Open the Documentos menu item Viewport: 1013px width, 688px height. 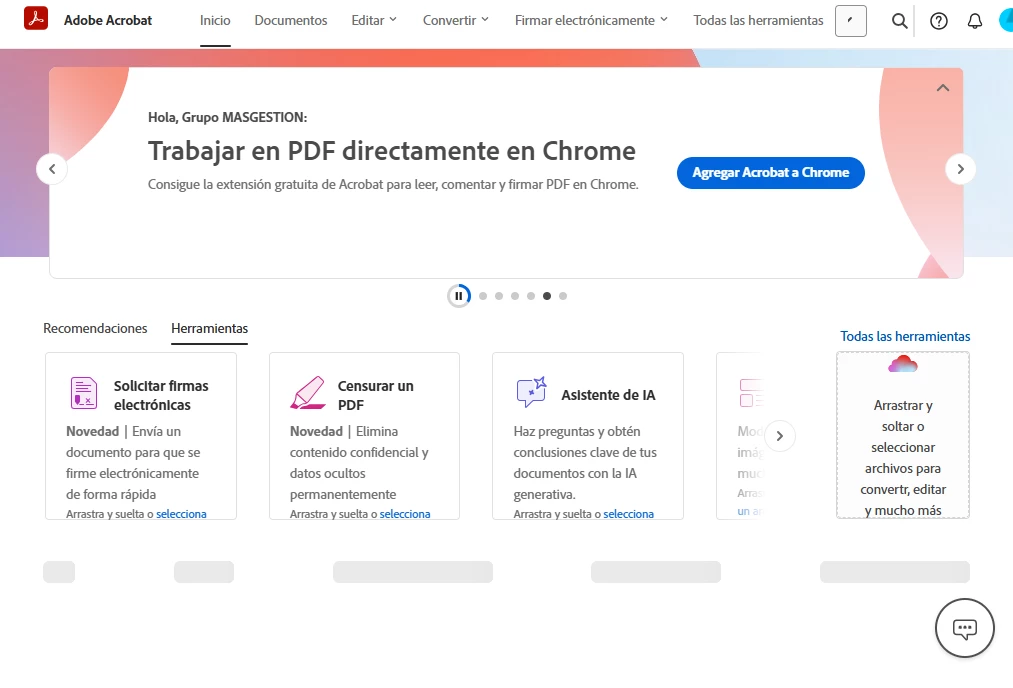click(291, 21)
